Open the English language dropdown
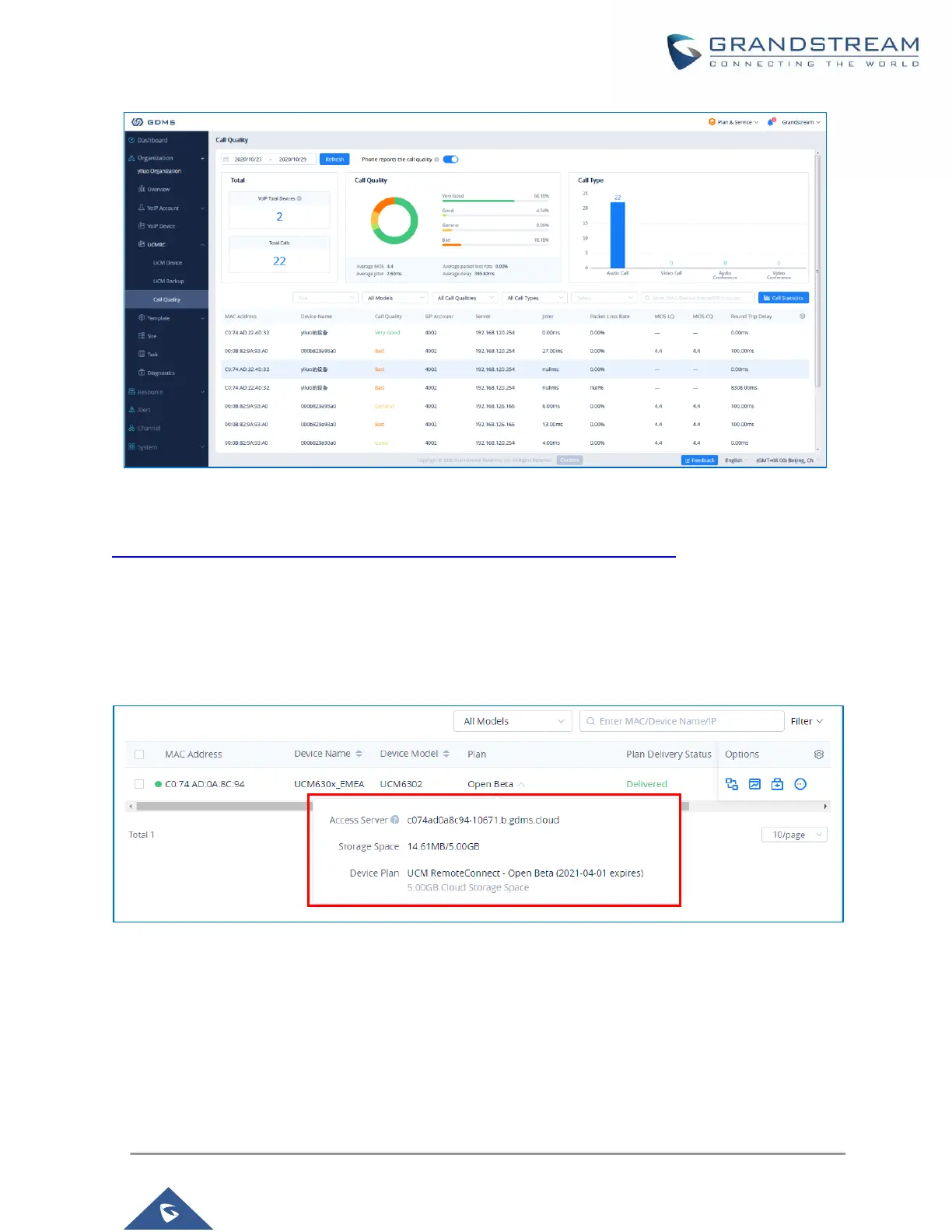Screen dimensions: 952x1232 [737, 460]
